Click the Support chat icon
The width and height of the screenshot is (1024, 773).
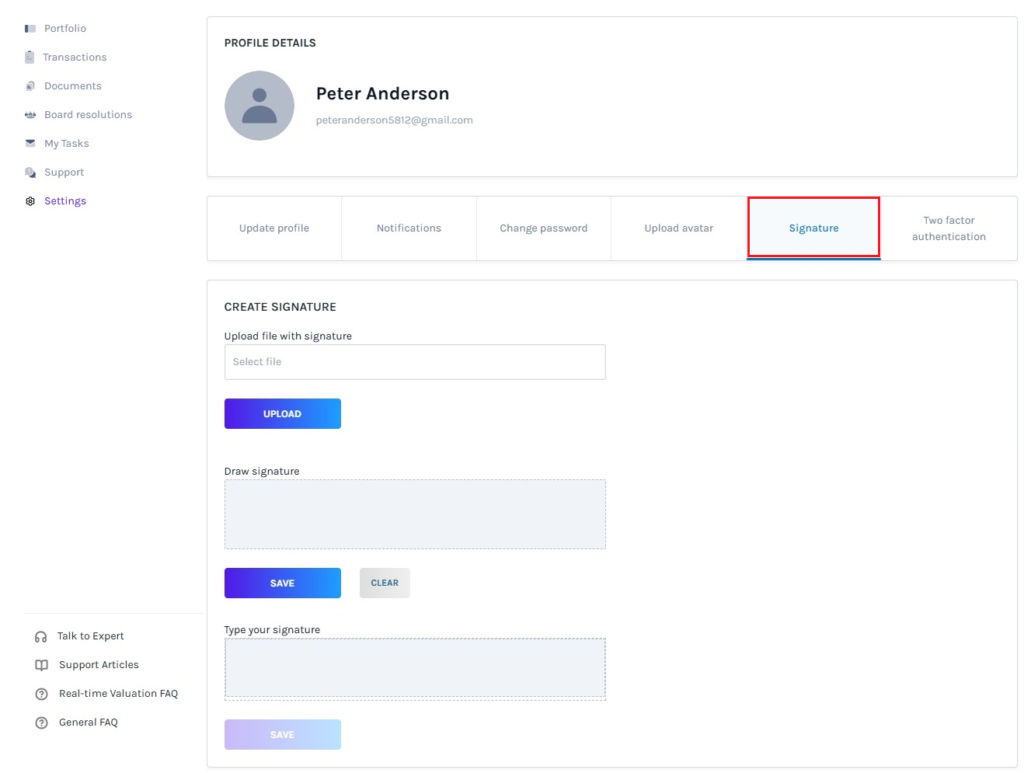point(30,172)
